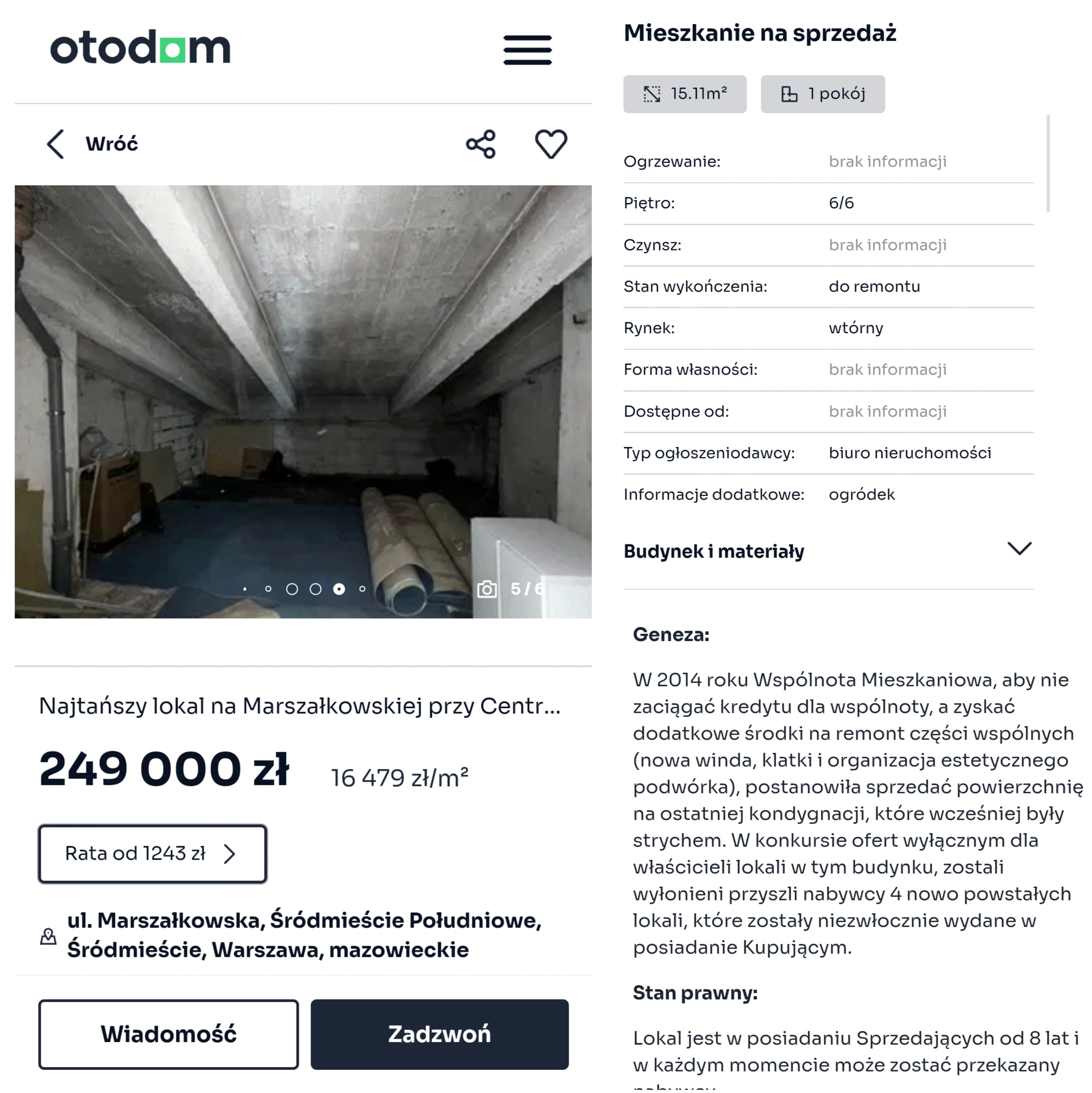Save listing with the heart icon

coord(551,144)
